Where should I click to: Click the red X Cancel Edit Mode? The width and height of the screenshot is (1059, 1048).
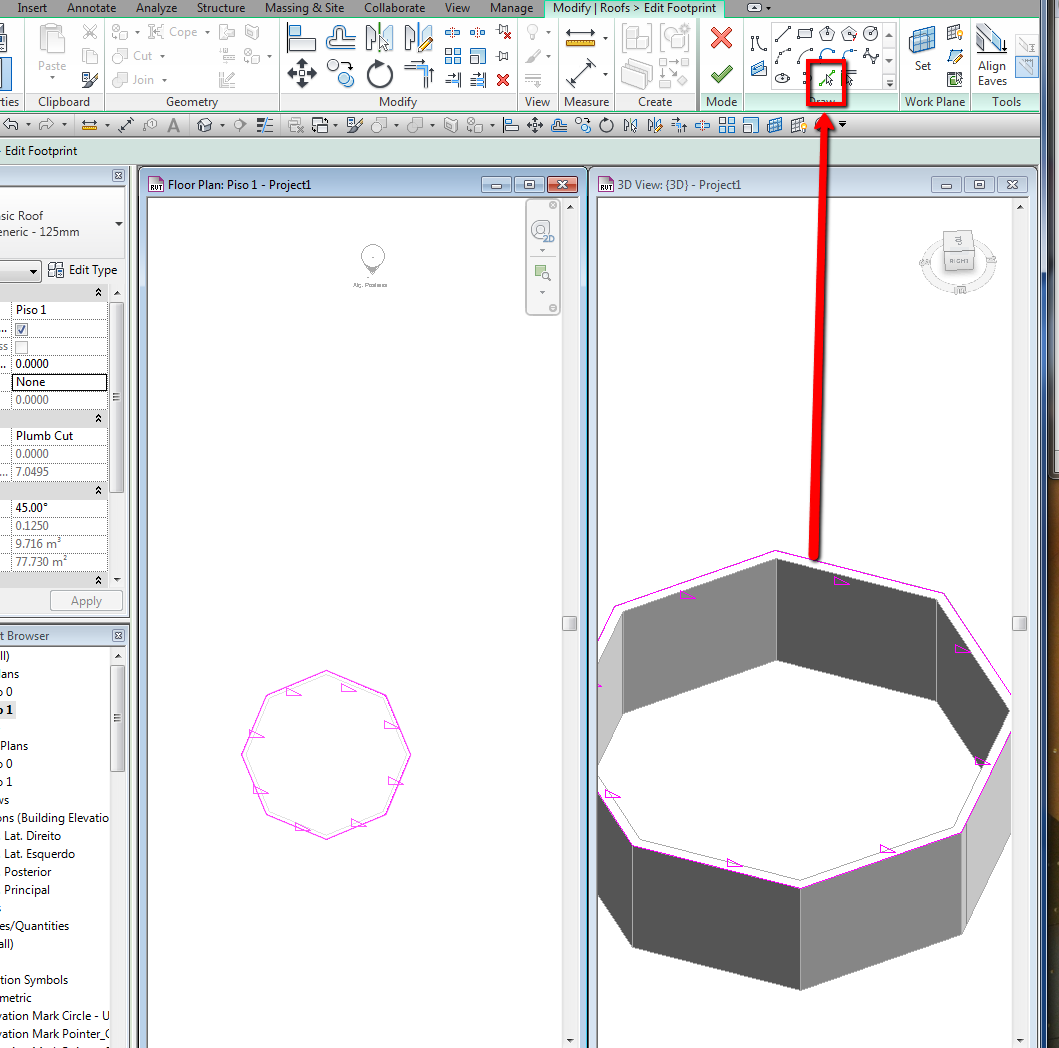[721, 39]
